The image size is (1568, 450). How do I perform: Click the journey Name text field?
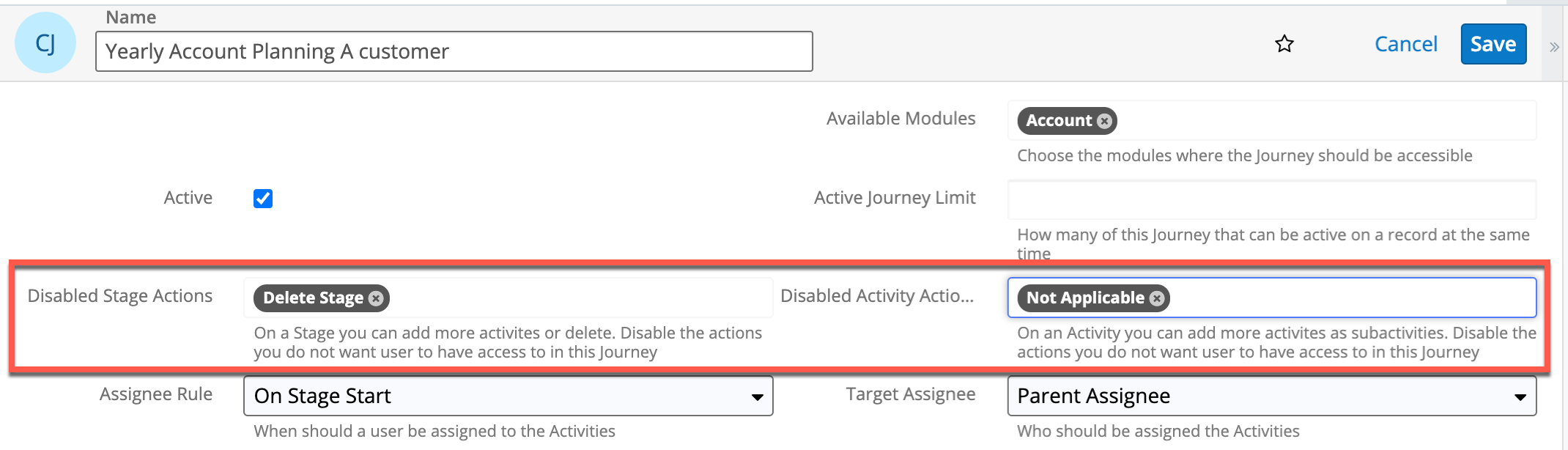(454, 51)
